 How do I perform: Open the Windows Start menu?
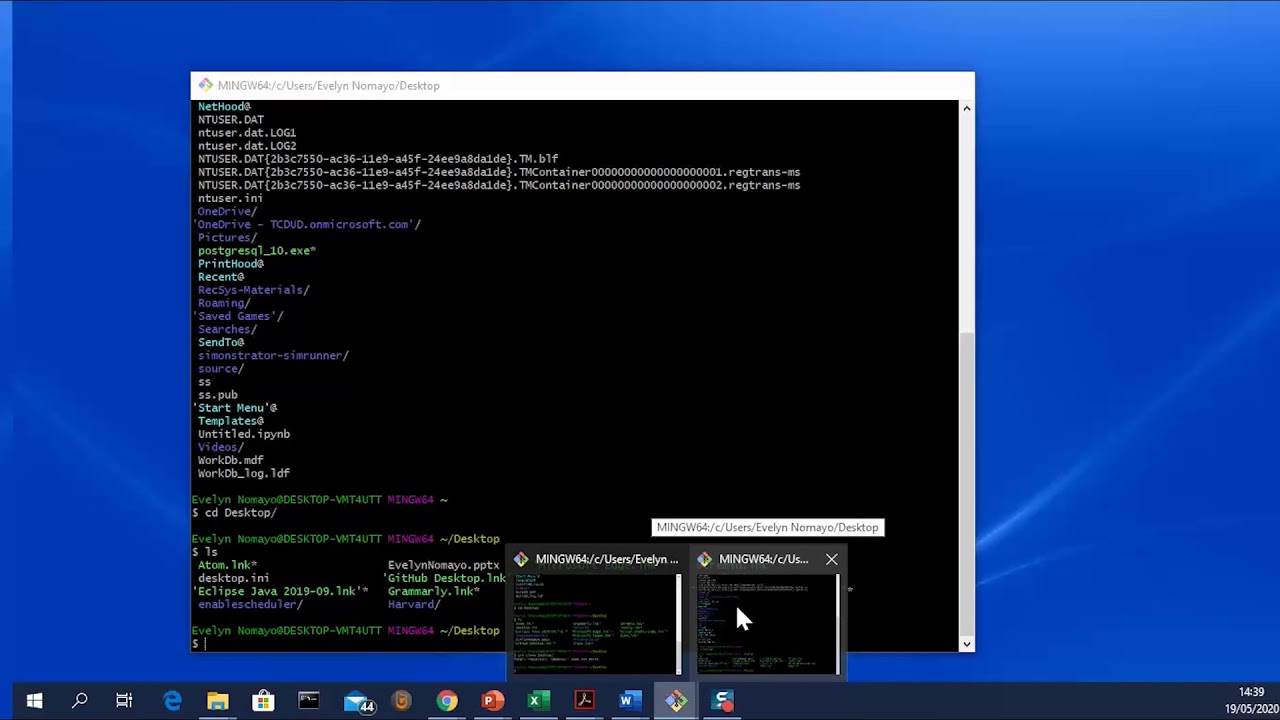pyautogui.click(x=34, y=701)
